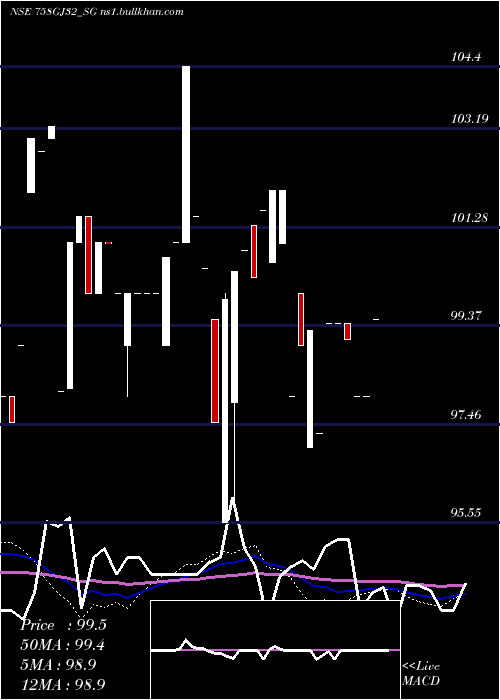The width and height of the screenshot is (500, 700).
Task: Click the 101.28 price level label
Action: (469, 218)
